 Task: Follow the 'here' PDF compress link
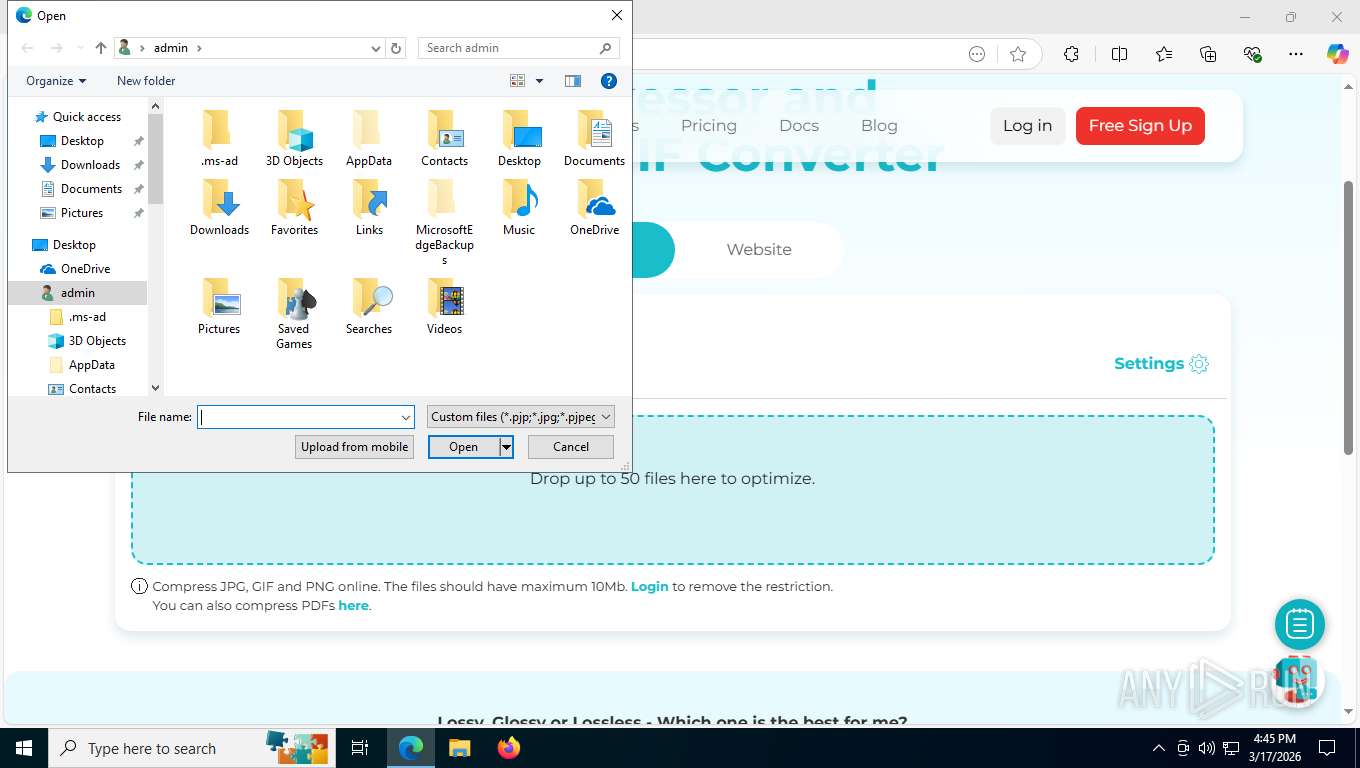pos(353,606)
